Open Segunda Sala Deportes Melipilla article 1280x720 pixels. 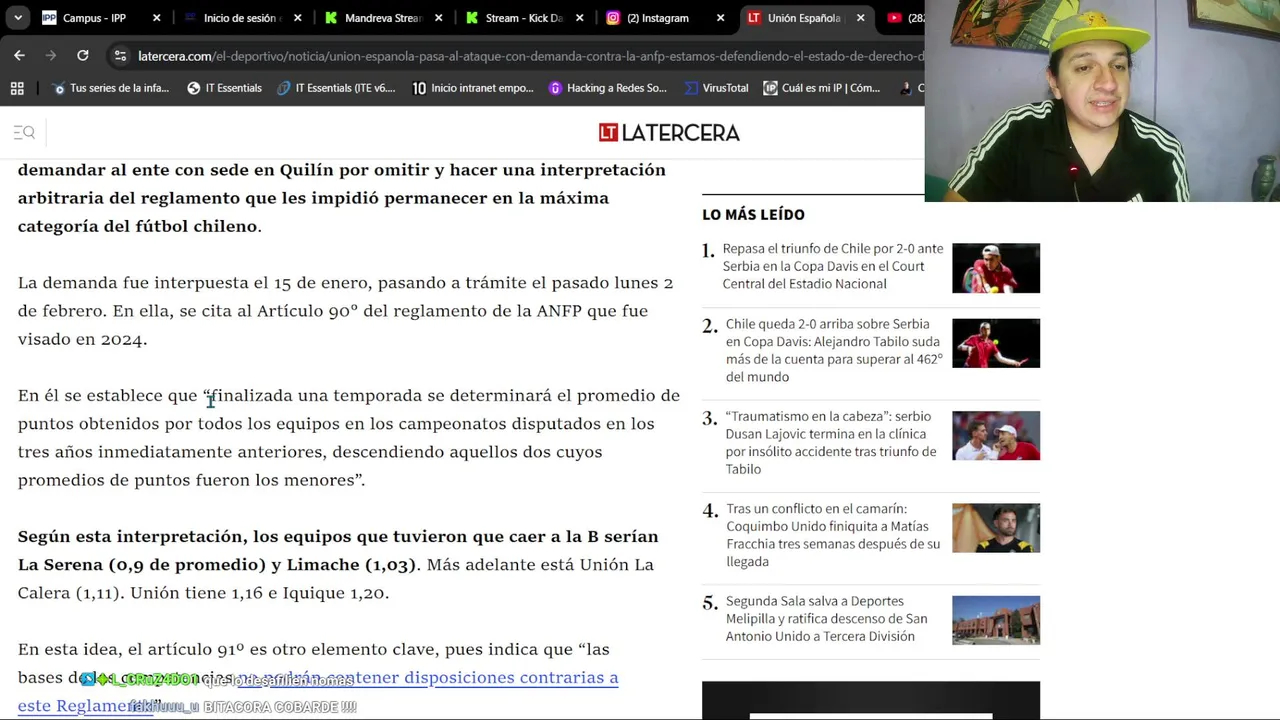tap(826, 618)
